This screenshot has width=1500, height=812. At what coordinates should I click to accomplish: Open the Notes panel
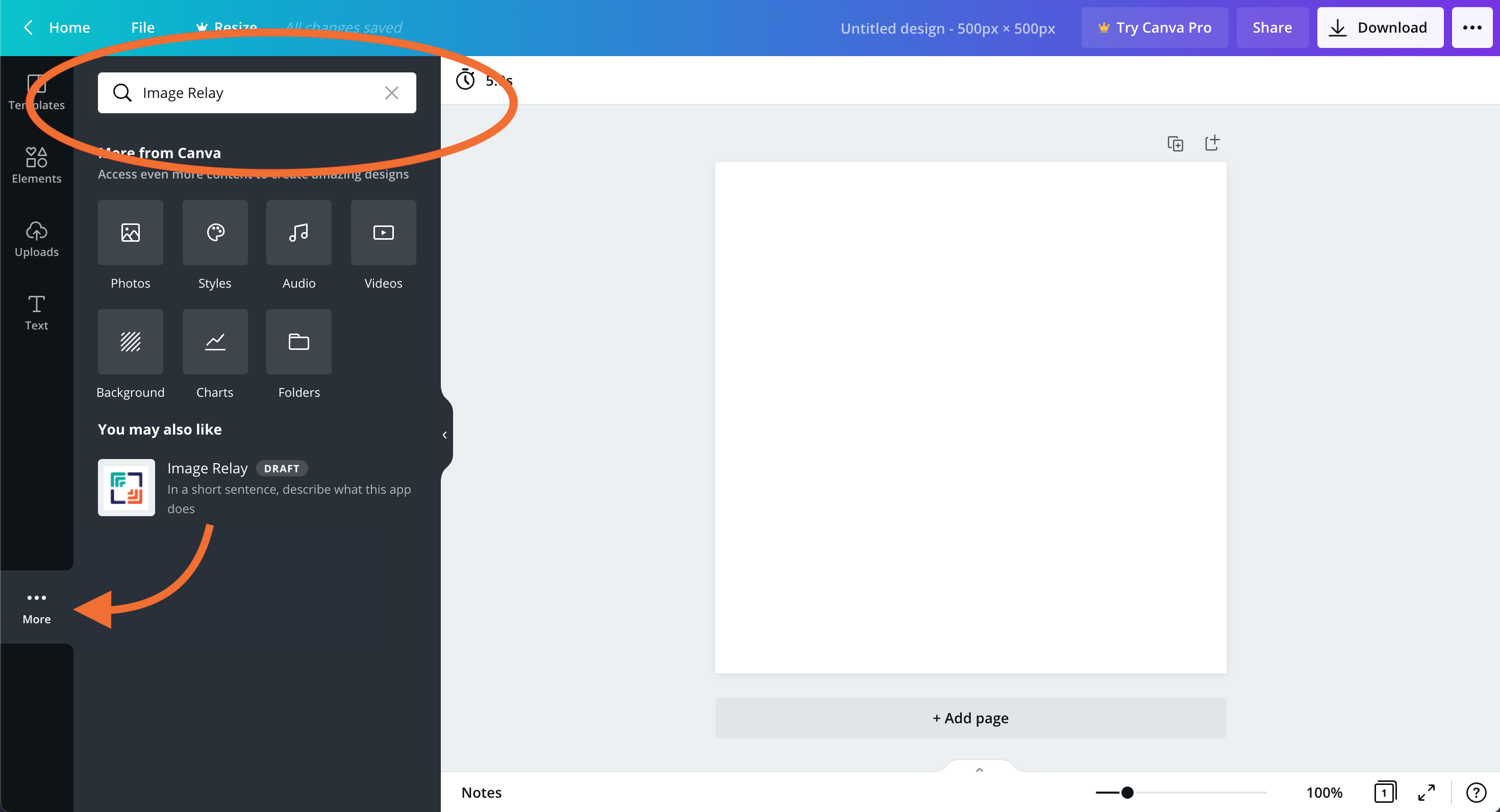481,792
